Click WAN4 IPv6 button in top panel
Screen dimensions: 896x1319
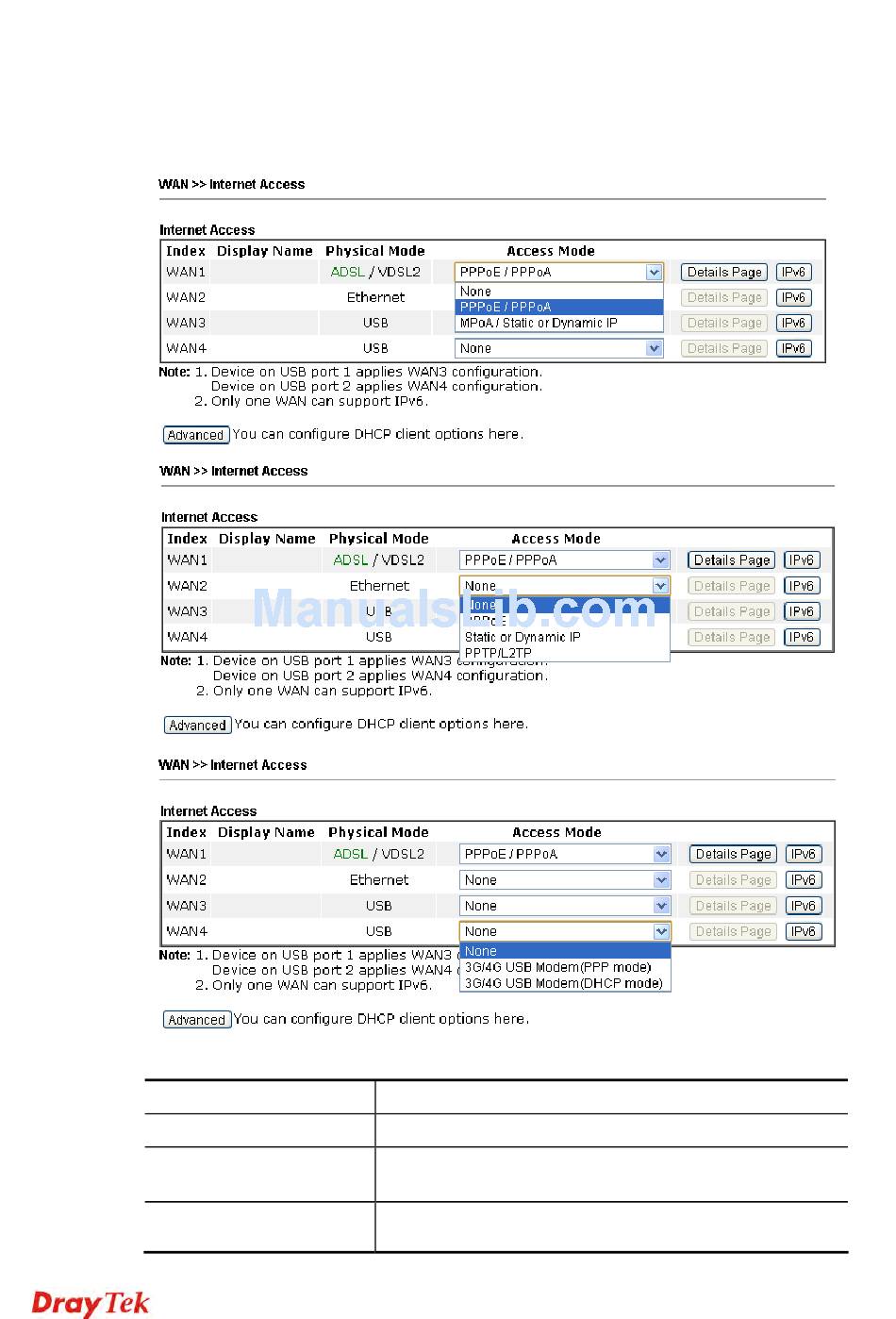(794, 348)
